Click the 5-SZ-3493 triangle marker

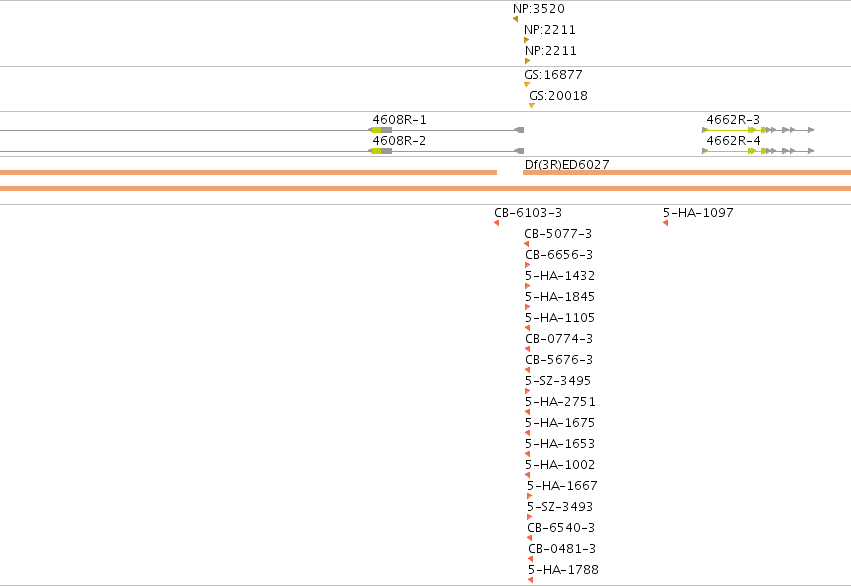[x=530, y=517]
